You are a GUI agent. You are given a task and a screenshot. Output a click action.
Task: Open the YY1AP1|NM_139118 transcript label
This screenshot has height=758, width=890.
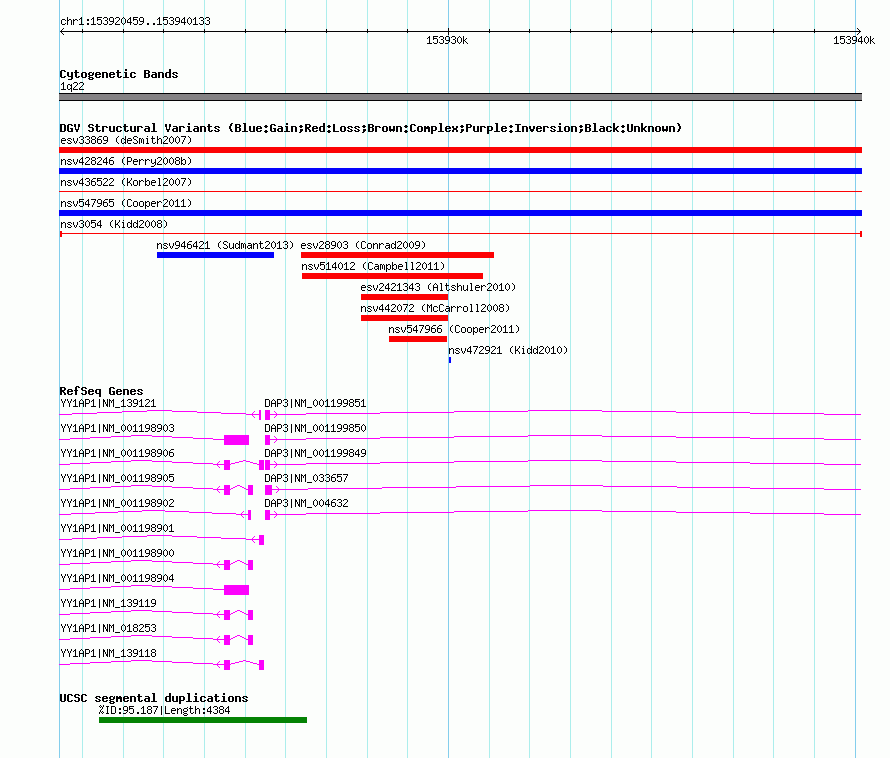point(108,654)
